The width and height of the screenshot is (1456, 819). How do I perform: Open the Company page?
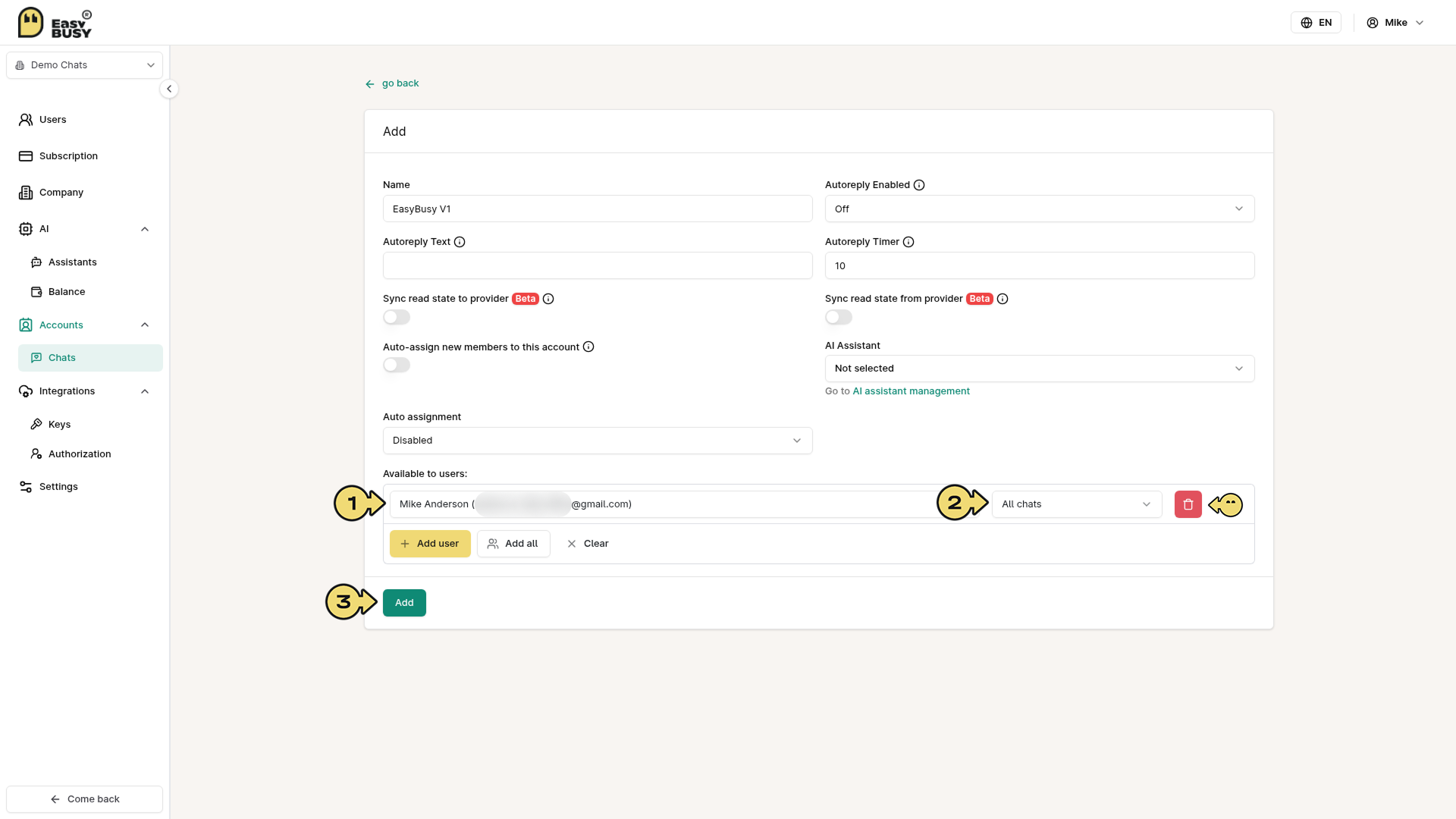click(x=85, y=193)
